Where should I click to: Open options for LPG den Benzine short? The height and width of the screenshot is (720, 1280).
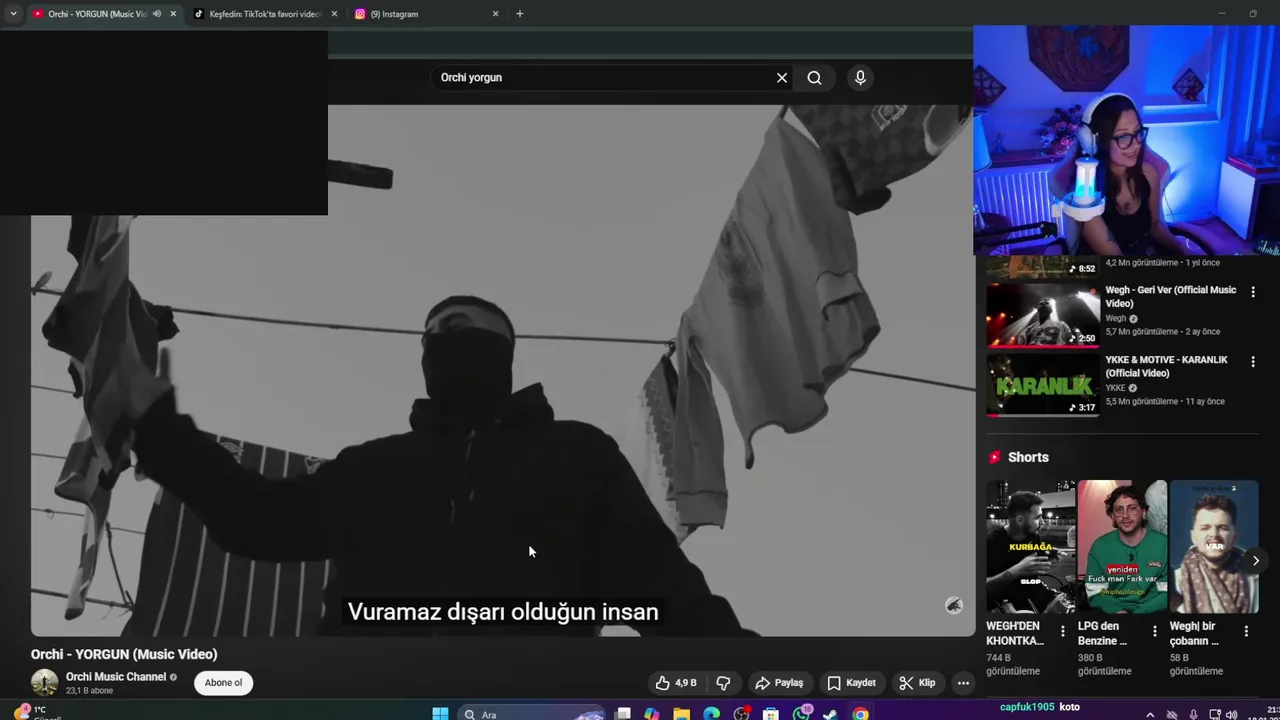1155,631
